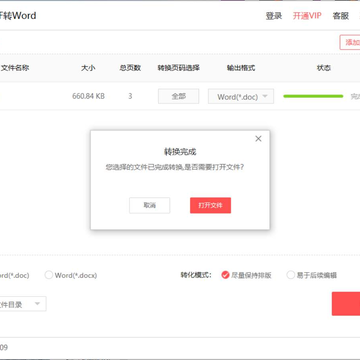Close the 转换完成 dialog with the X

tap(258, 139)
